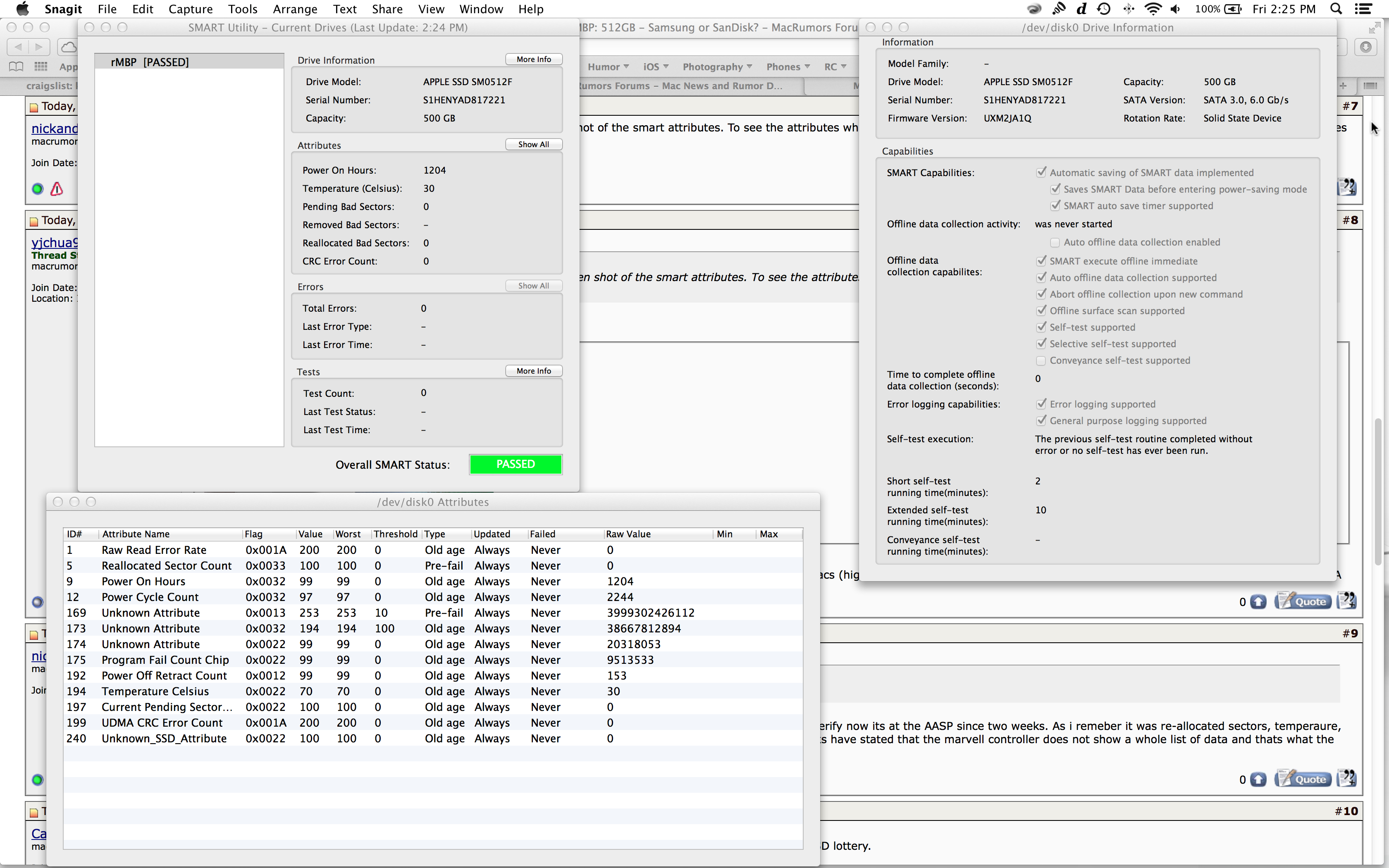Viewport: 1389px width, 868px height.
Task: Toggle 'Saves SMART Data before entering power-saving mode'
Action: point(1055,189)
